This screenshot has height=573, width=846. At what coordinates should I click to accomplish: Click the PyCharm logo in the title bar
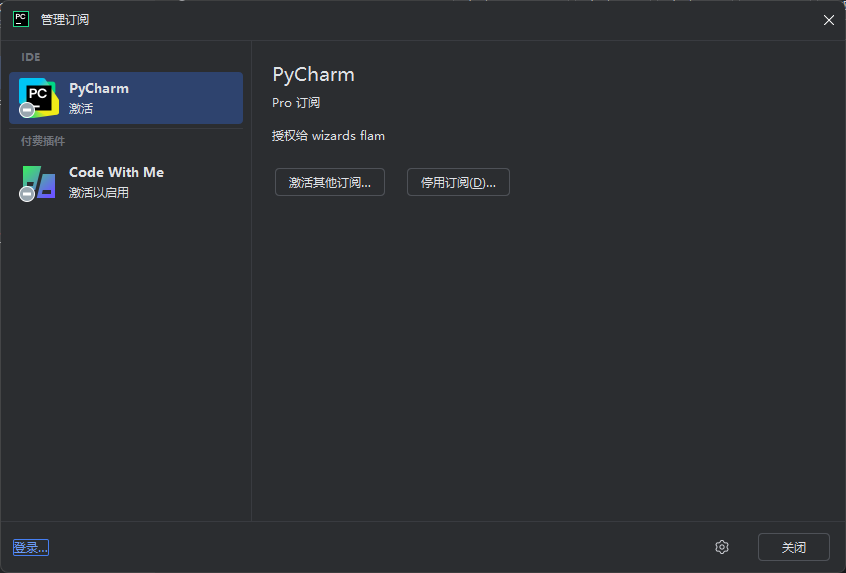(20, 19)
